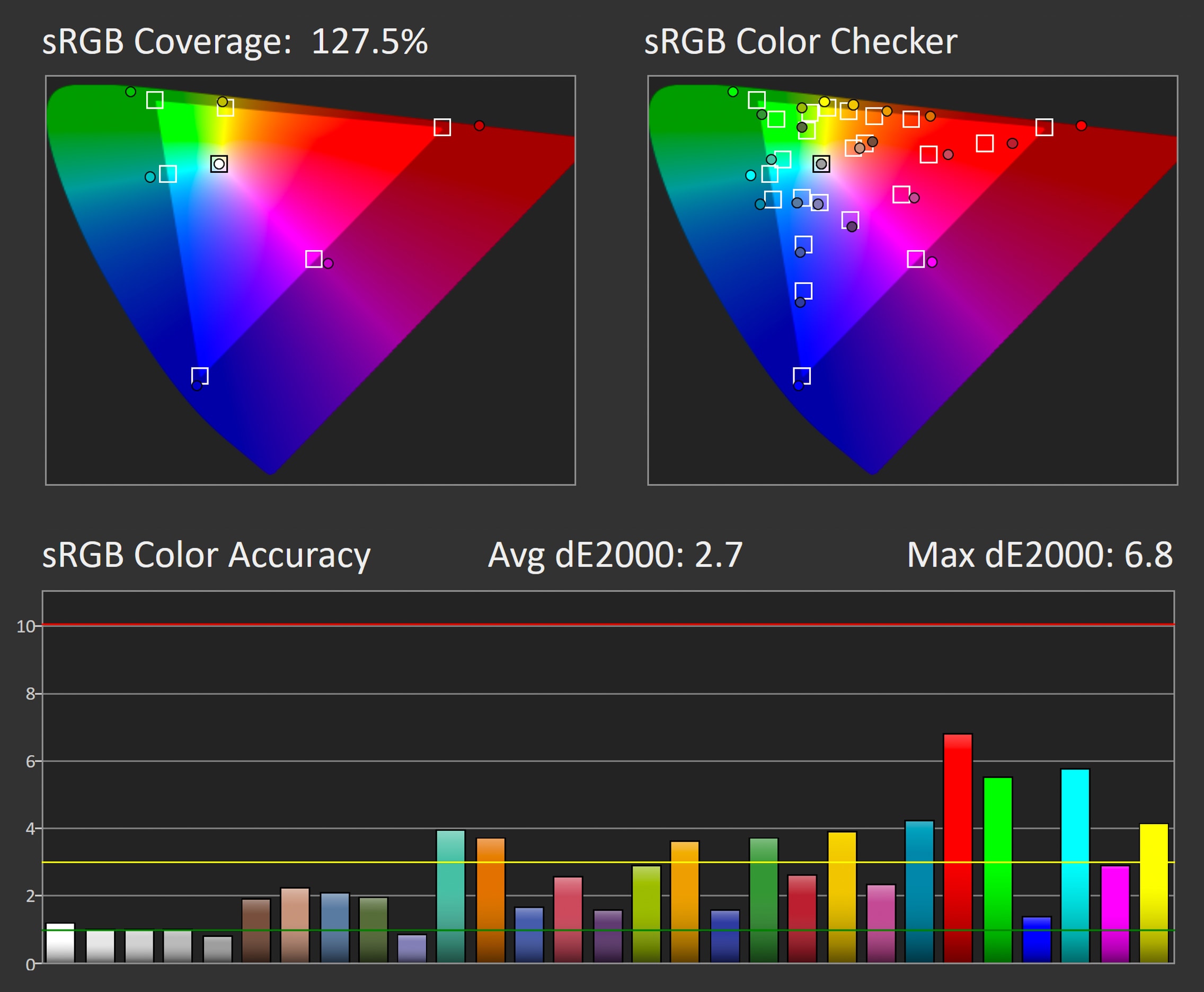Click the 10 label on the chart axis
This screenshot has width=1204, height=992.
[26, 626]
